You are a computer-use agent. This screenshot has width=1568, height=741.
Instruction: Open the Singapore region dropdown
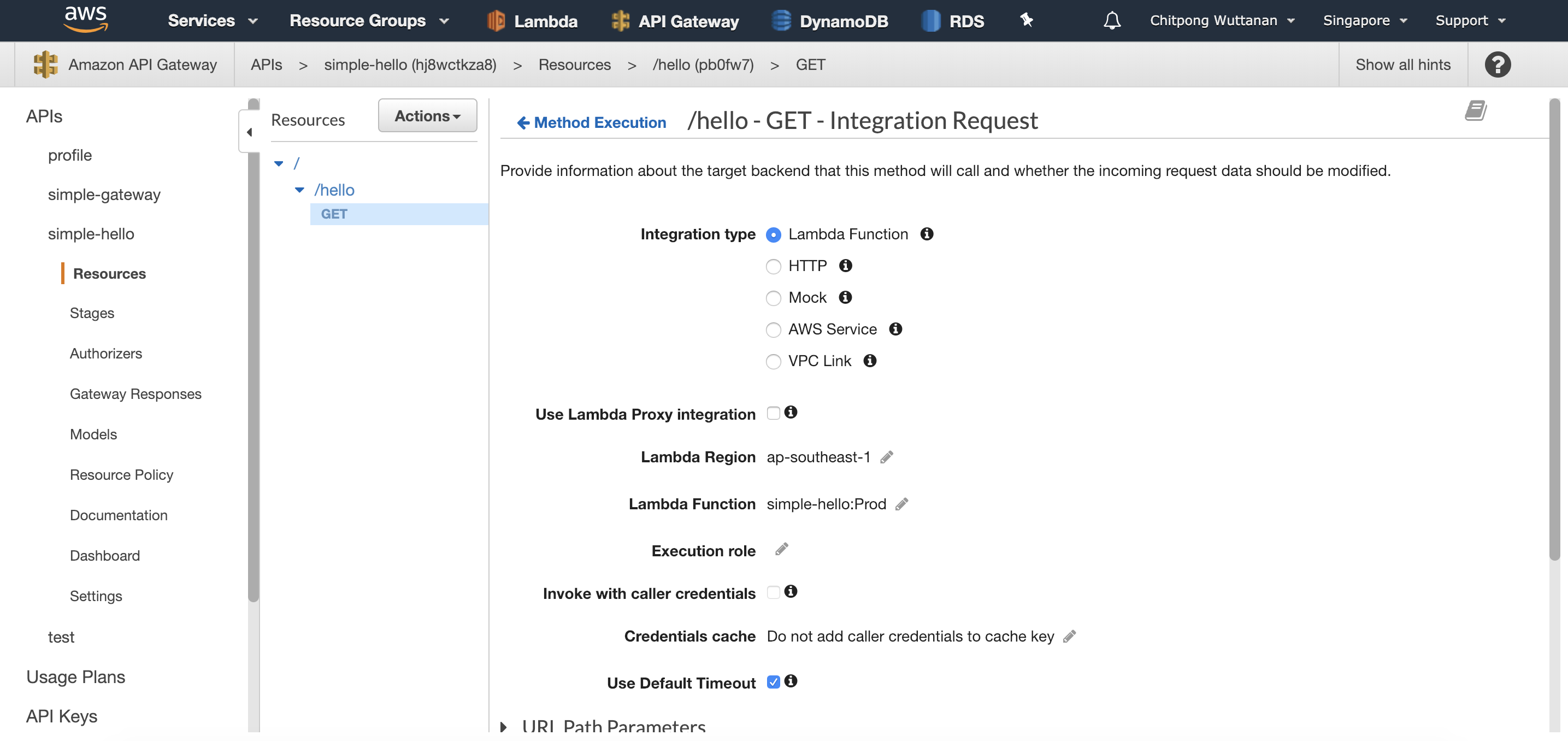(x=1365, y=21)
